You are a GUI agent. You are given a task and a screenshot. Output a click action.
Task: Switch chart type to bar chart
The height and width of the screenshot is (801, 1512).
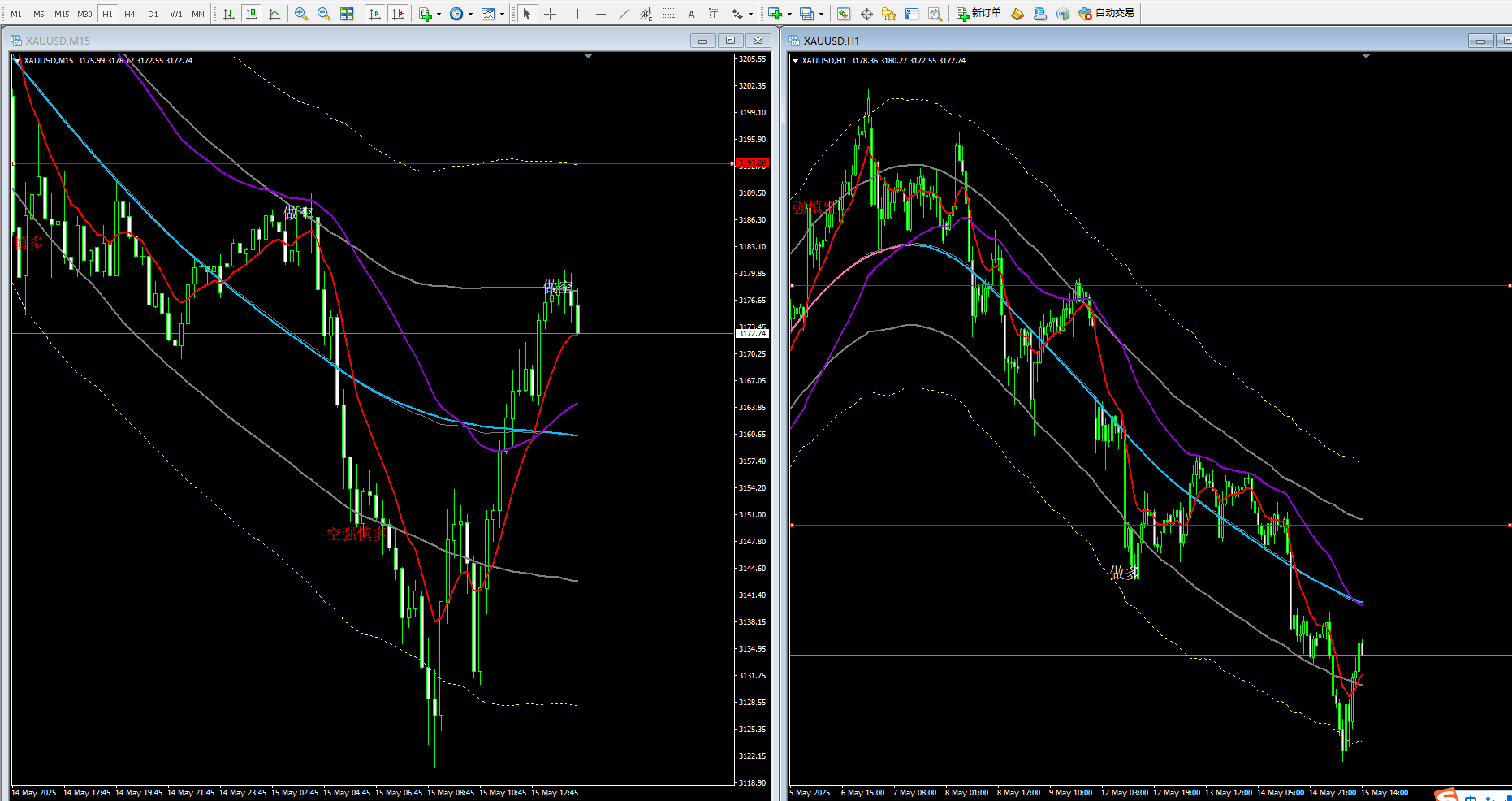tap(229, 14)
